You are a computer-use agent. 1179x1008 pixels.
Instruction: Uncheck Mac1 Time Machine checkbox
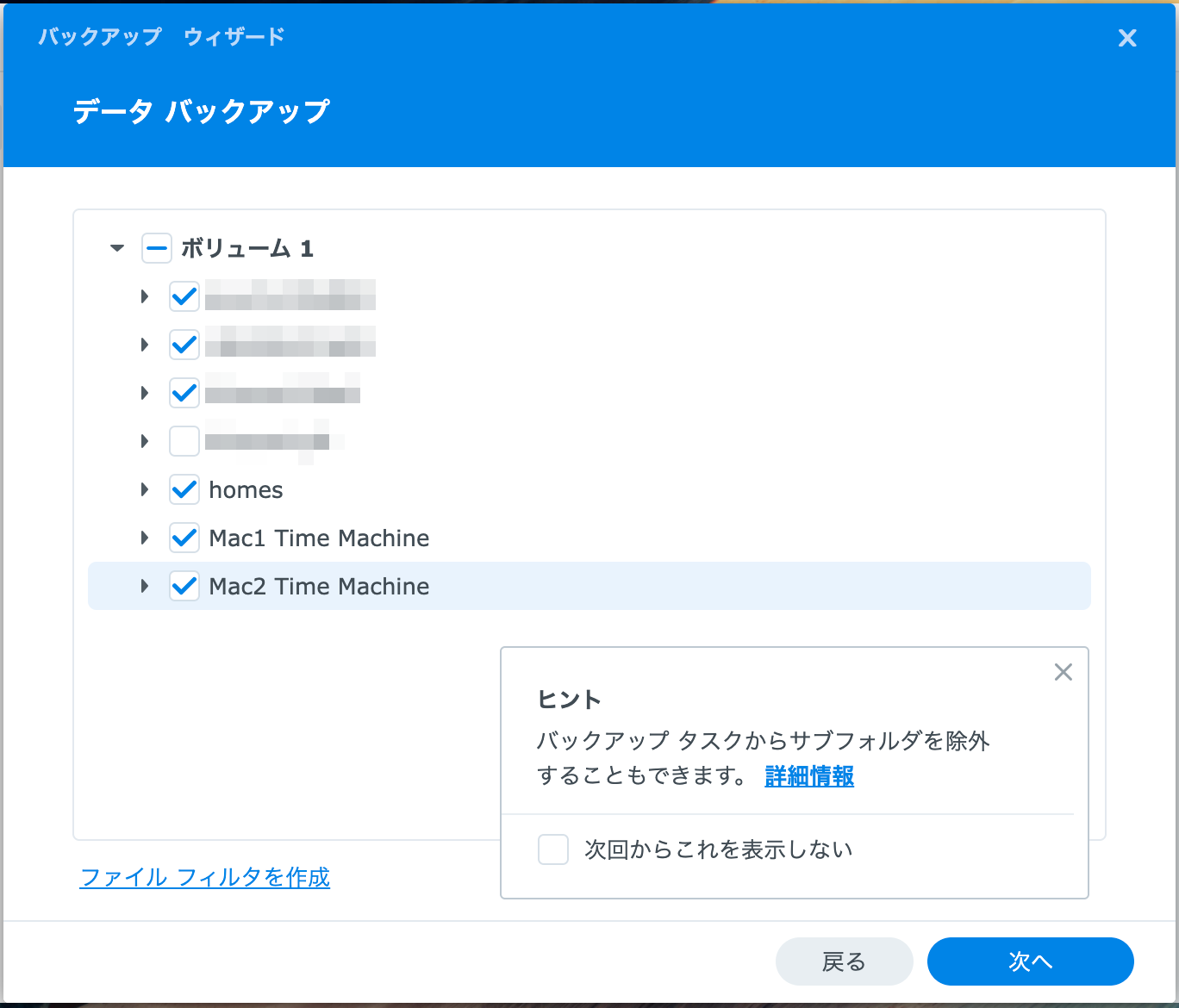[x=184, y=538]
